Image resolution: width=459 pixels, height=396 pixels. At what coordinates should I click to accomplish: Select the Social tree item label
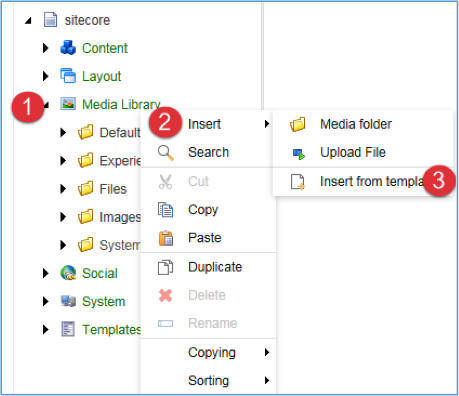[100, 273]
